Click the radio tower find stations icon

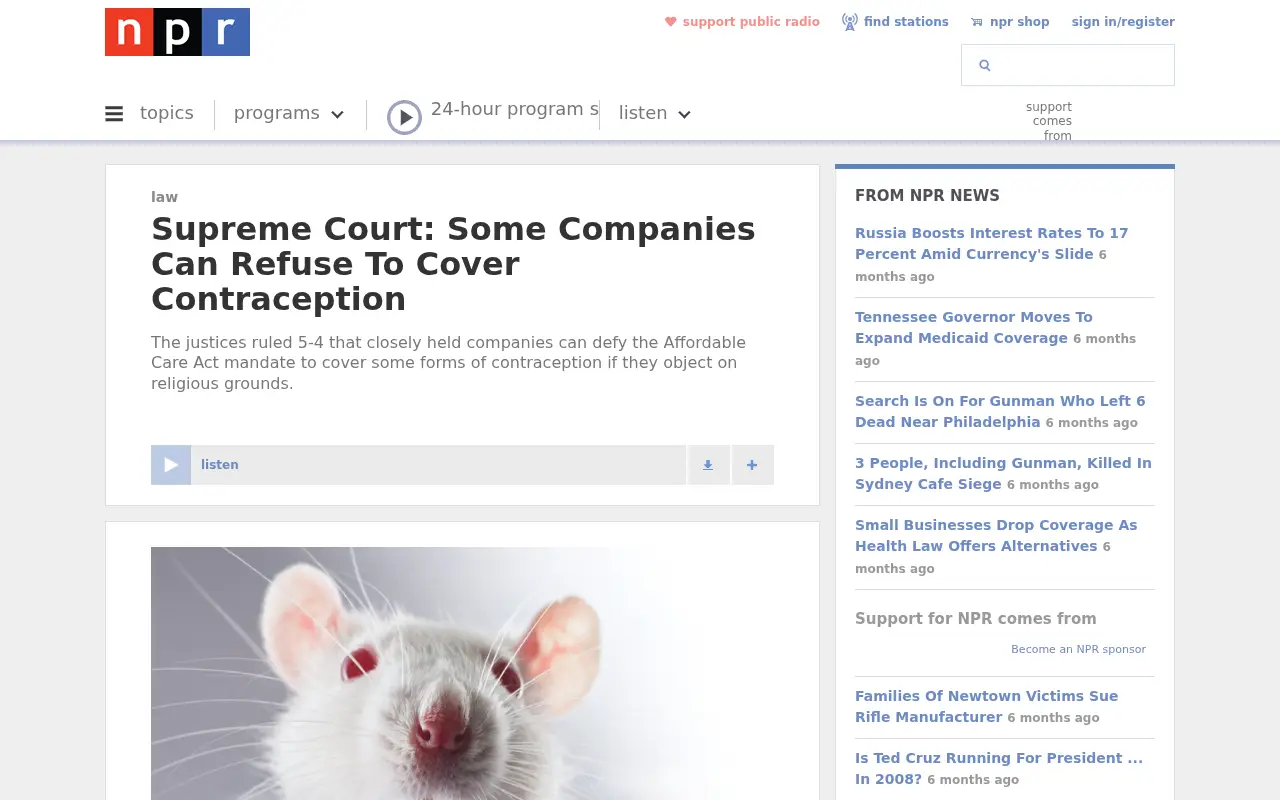pos(850,22)
